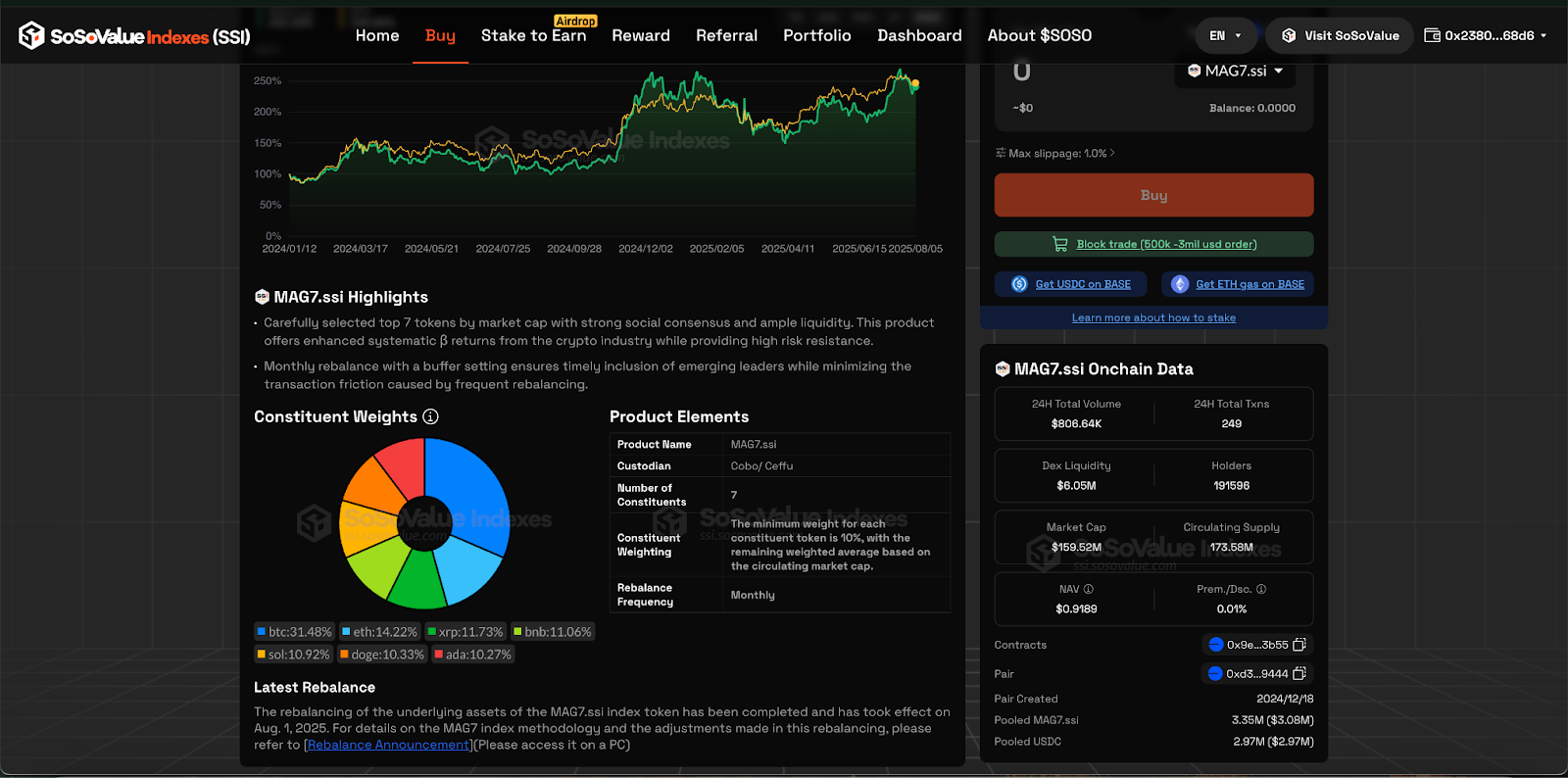Click Base chain icon beside 0xd3...9444
This screenshot has height=778, width=1568.
click(1215, 673)
